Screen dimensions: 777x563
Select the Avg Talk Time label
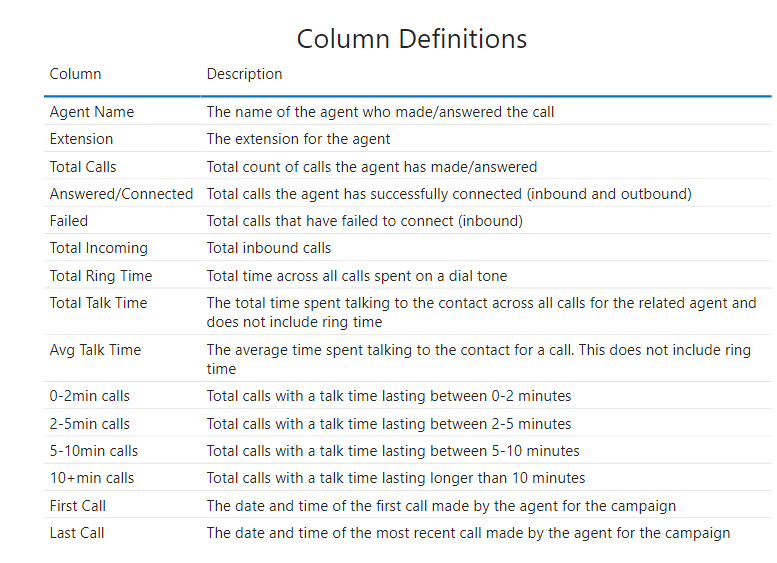(x=95, y=350)
